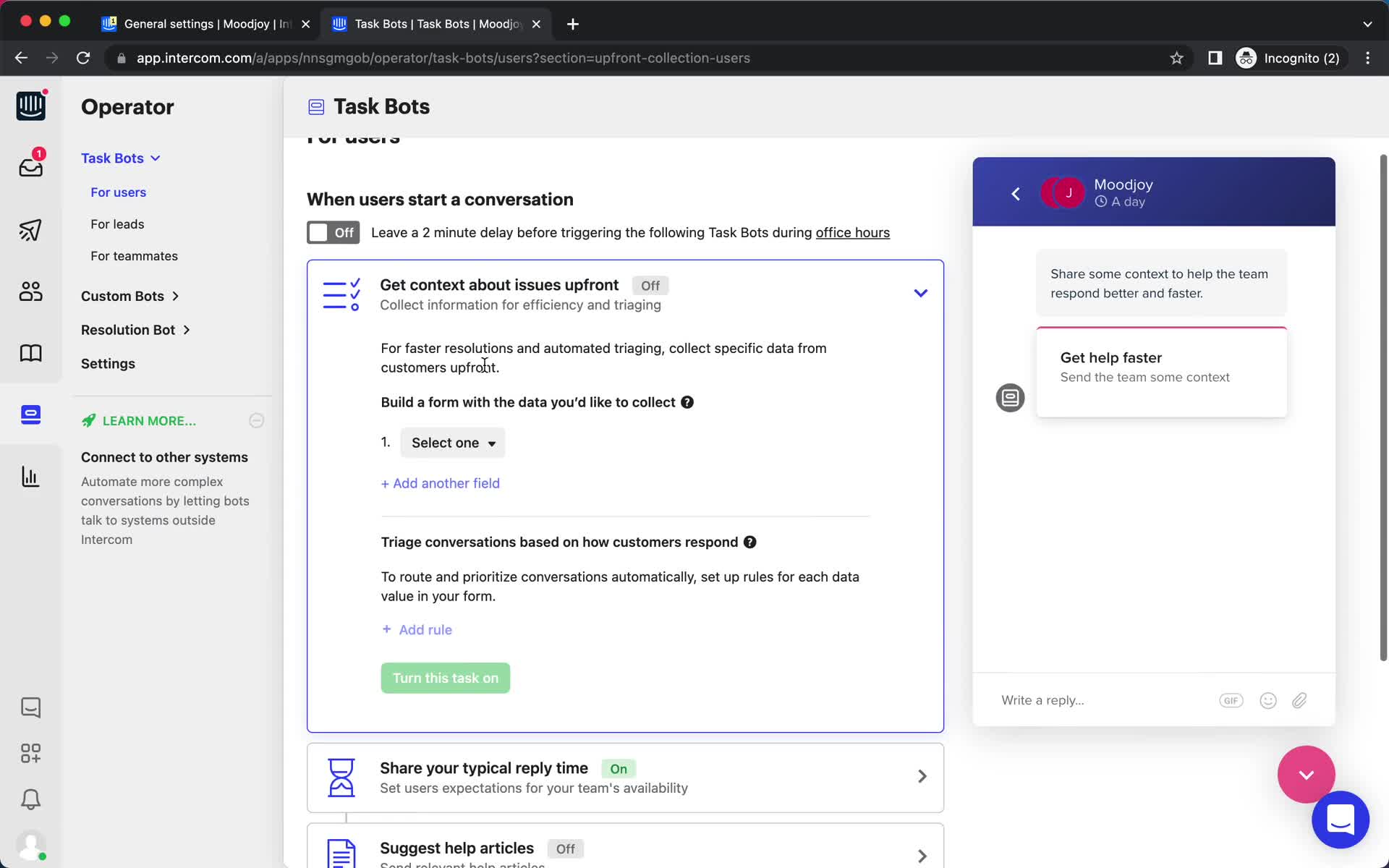
Task: Reload the page
Action: tap(83, 58)
